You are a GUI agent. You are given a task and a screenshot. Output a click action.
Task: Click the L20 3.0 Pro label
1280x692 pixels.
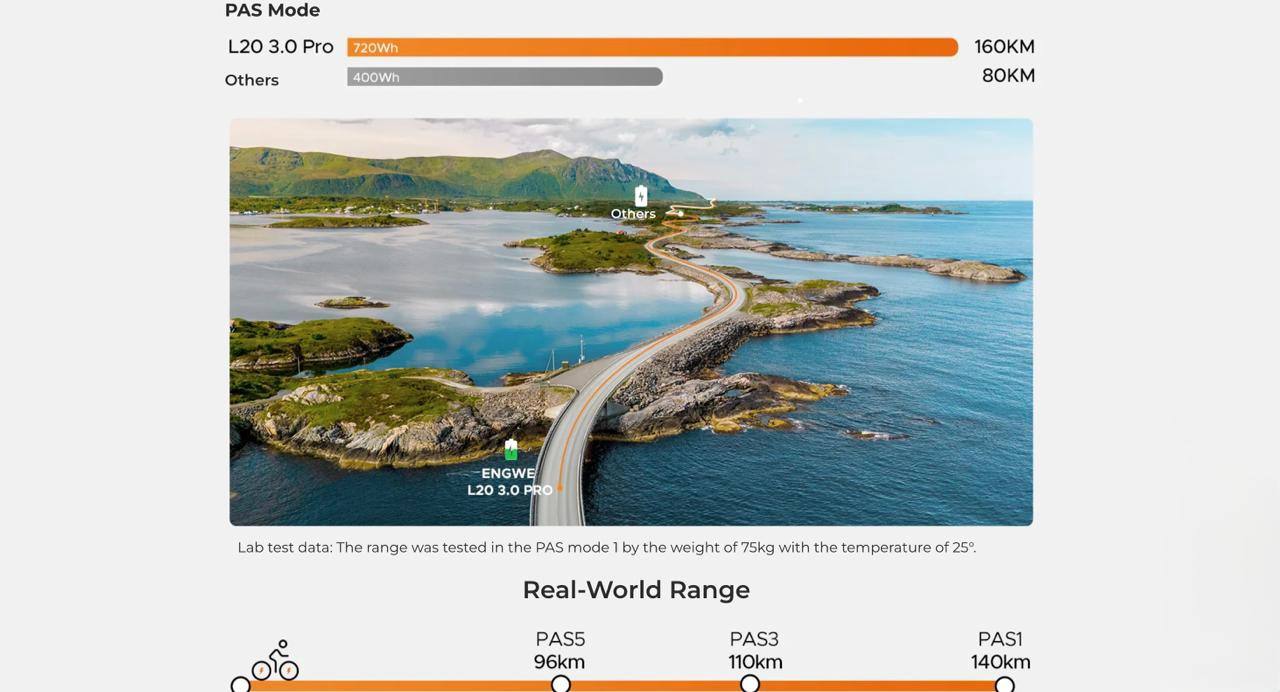point(280,47)
